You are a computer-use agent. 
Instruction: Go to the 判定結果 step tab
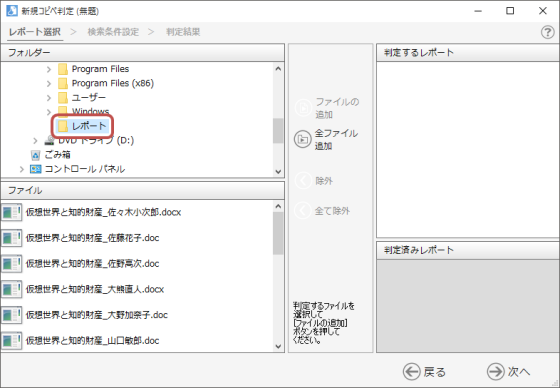click(x=183, y=32)
